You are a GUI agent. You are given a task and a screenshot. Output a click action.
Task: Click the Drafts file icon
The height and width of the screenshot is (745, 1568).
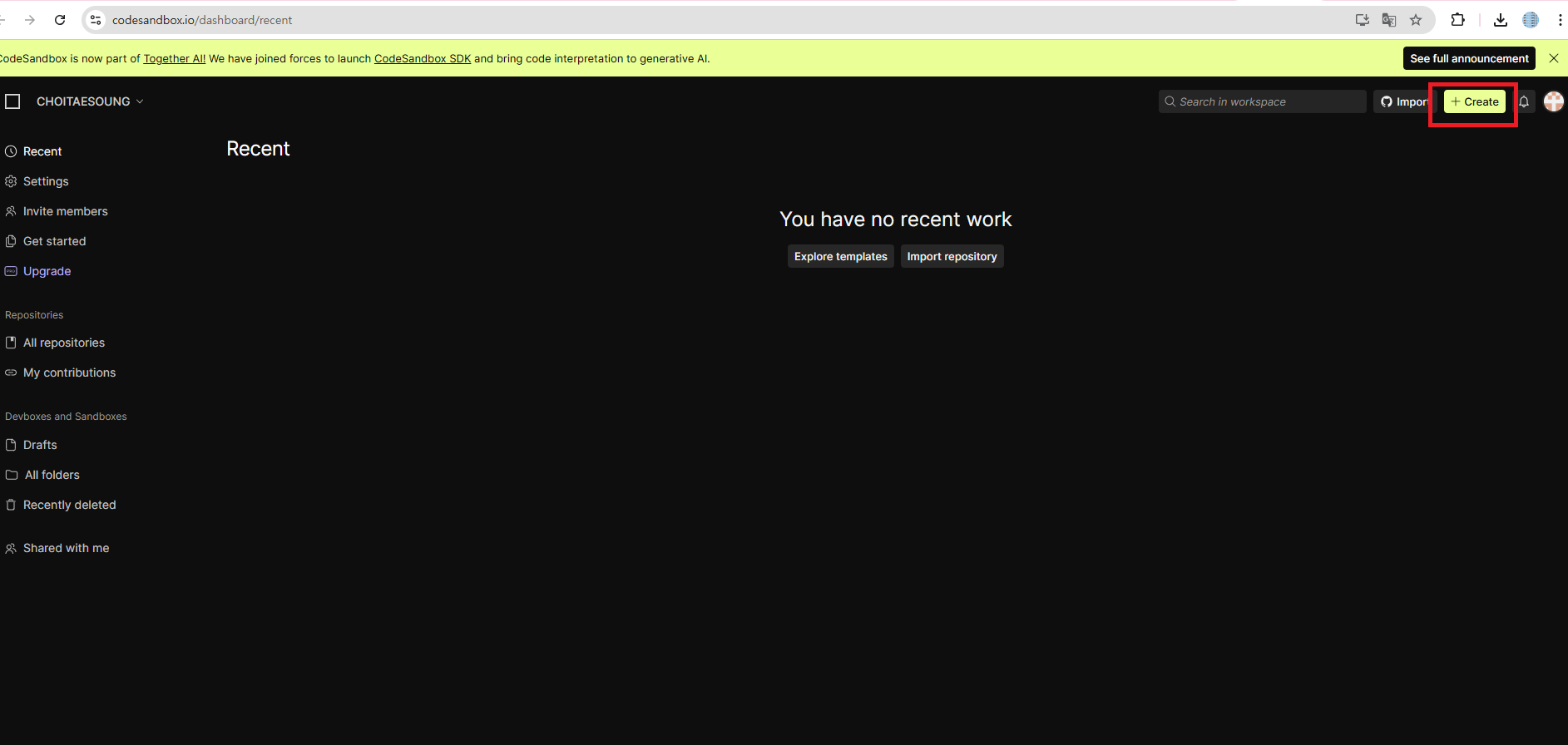(x=11, y=445)
